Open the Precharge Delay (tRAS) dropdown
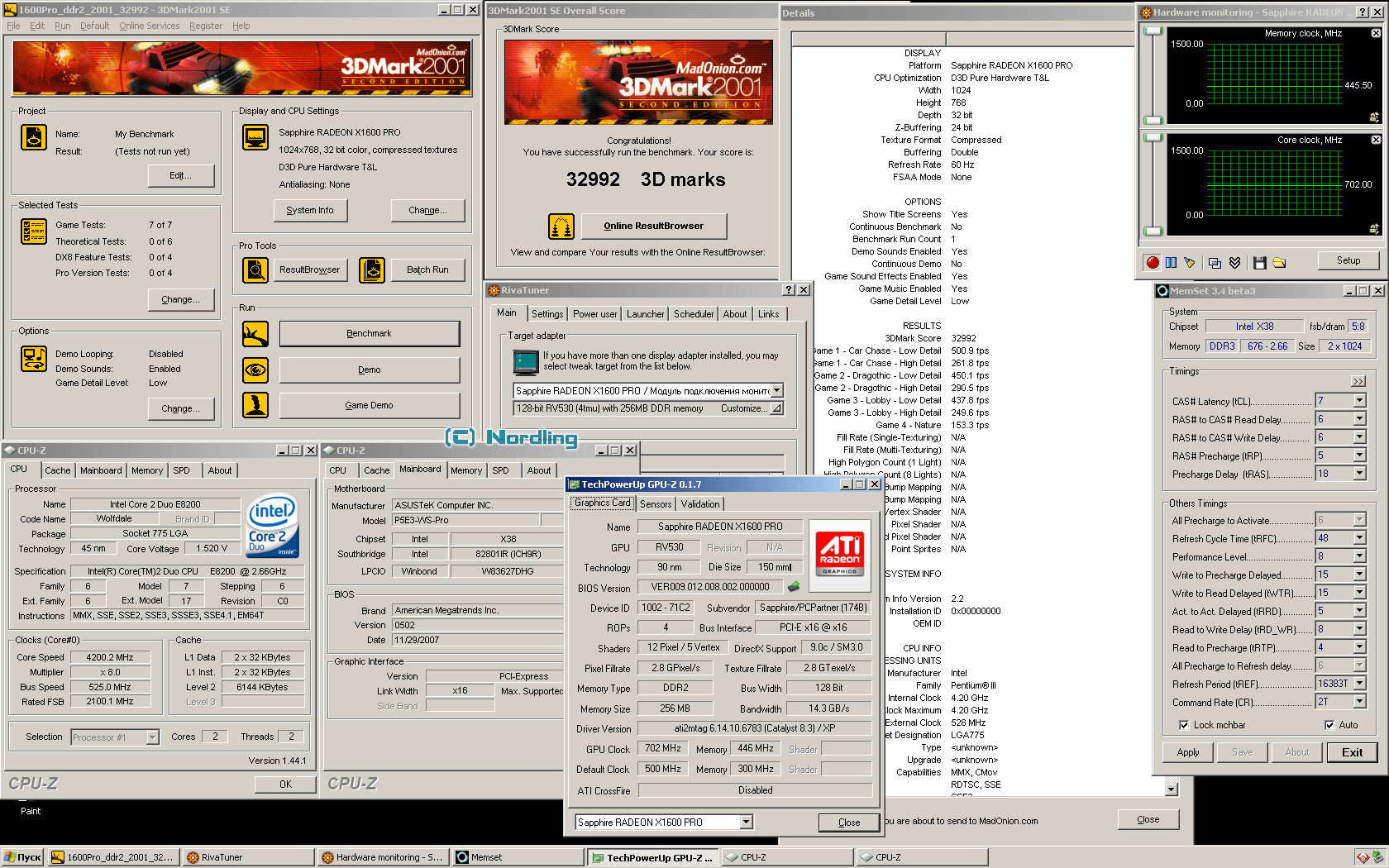 [x=1359, y=474]
